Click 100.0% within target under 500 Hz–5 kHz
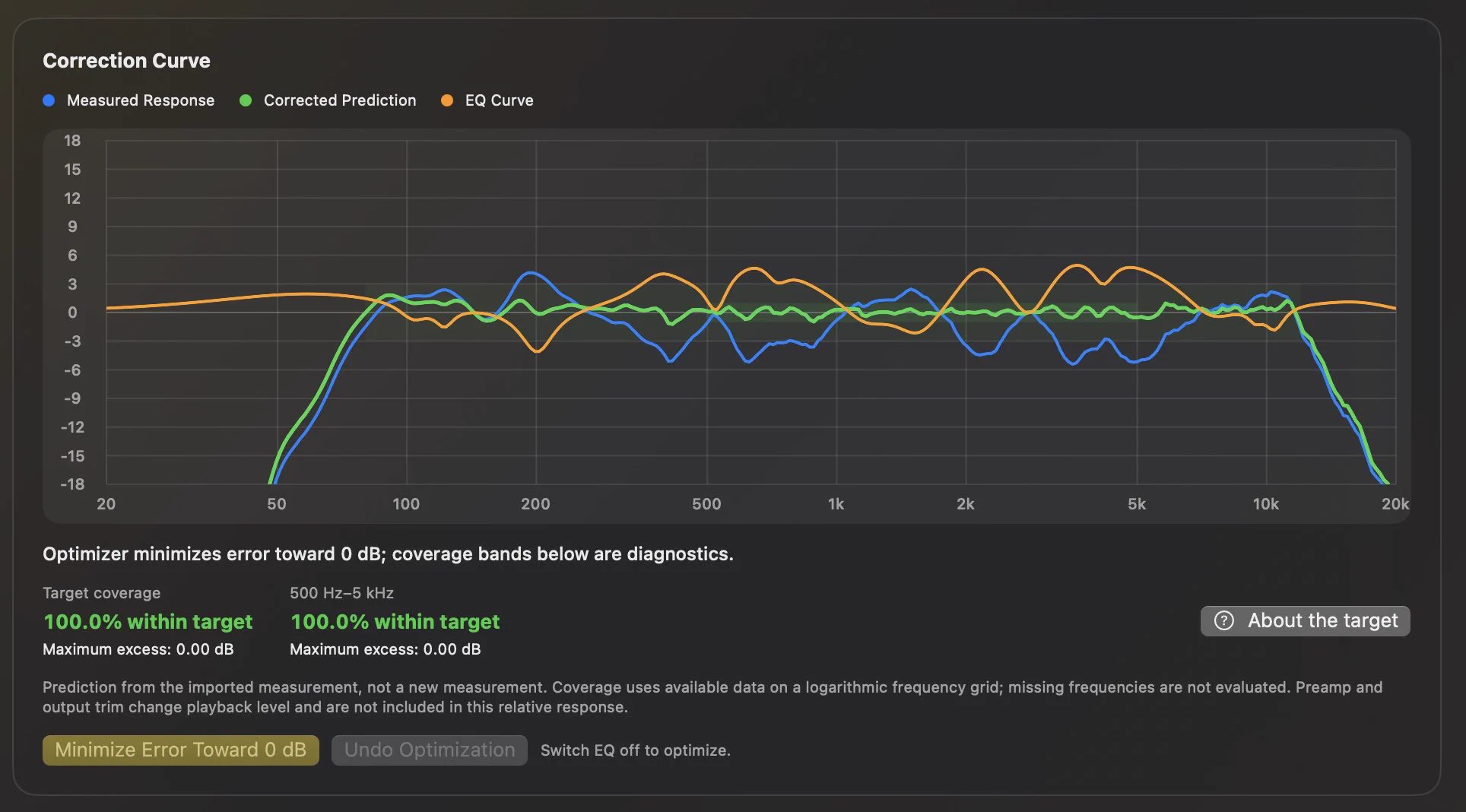 [395, 622]
